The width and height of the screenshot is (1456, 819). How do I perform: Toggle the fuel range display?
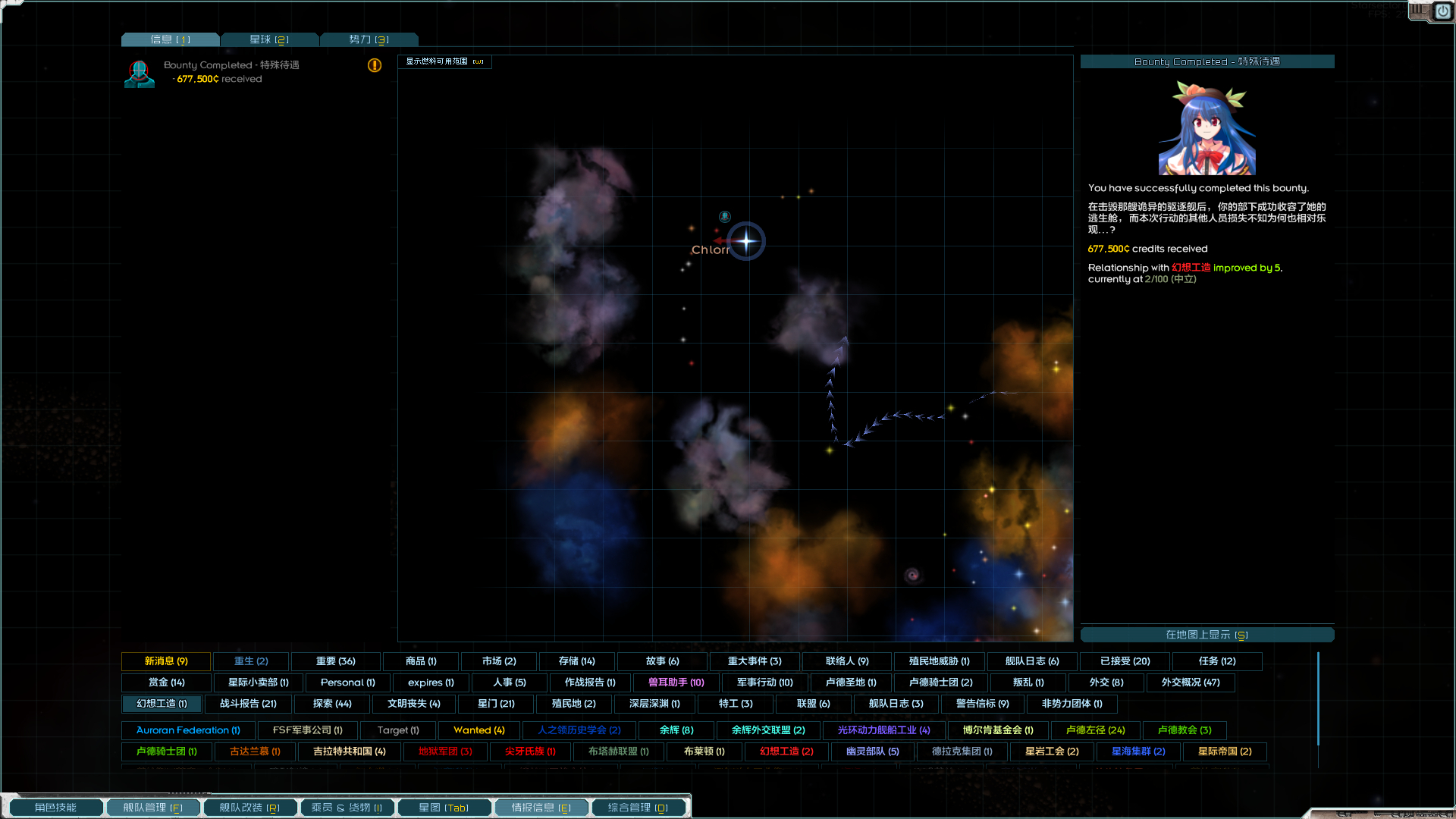(x=444, y=61)
